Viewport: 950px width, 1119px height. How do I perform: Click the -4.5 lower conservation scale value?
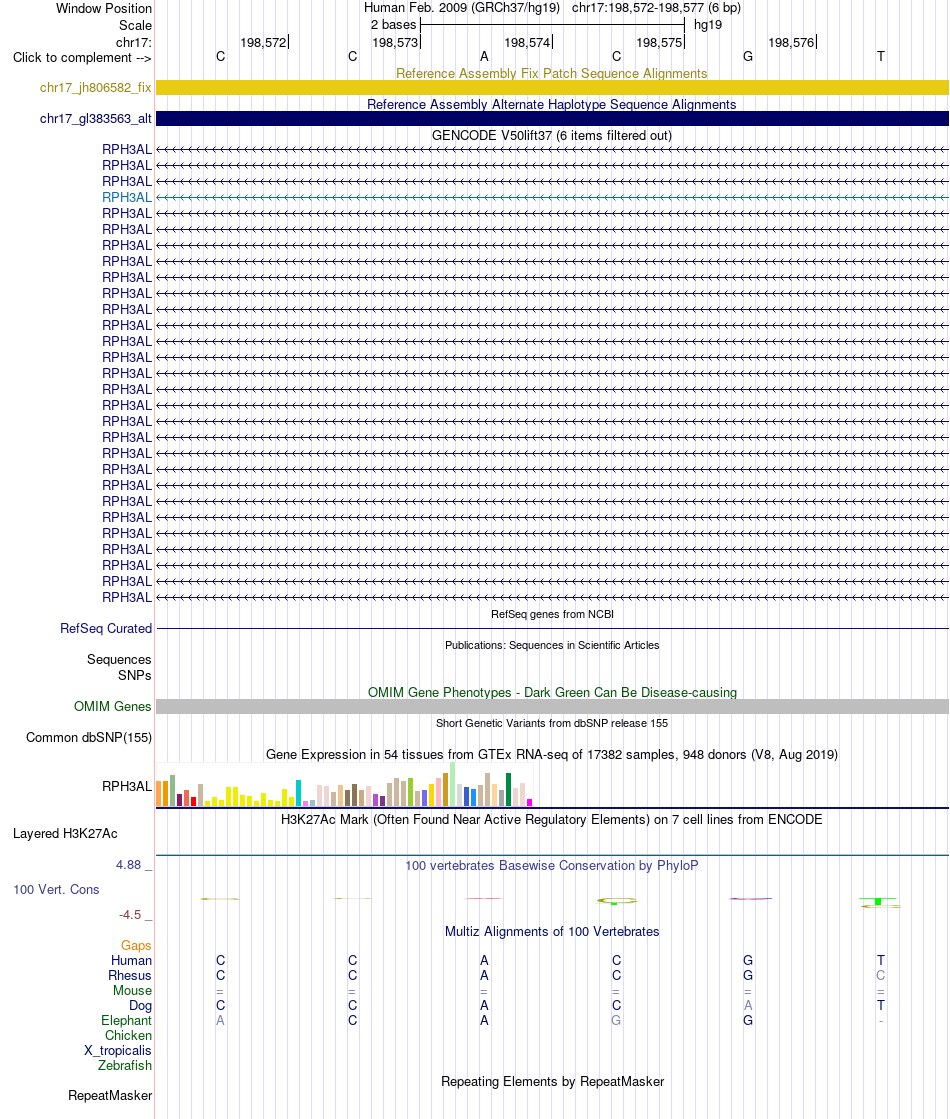point(130,914)
